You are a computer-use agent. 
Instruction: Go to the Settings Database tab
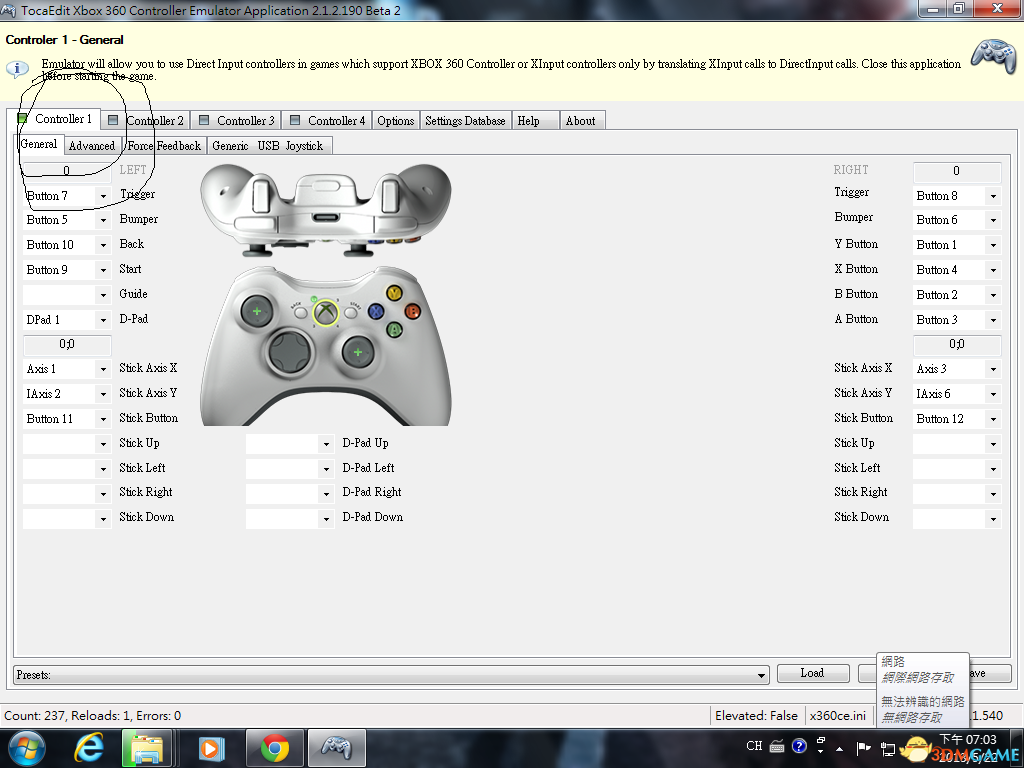click(465, 120)
